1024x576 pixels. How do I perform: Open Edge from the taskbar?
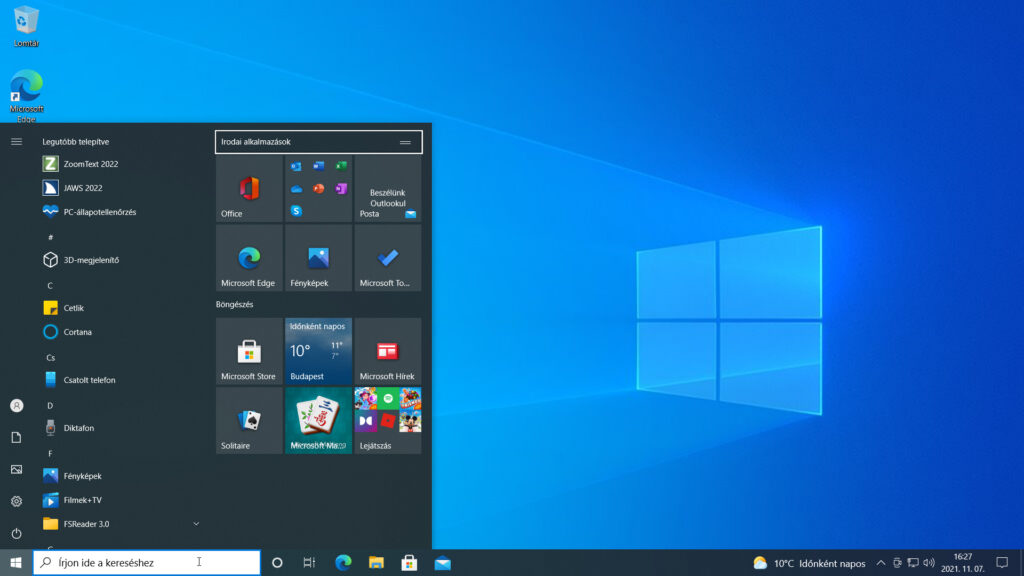(344, 562)
